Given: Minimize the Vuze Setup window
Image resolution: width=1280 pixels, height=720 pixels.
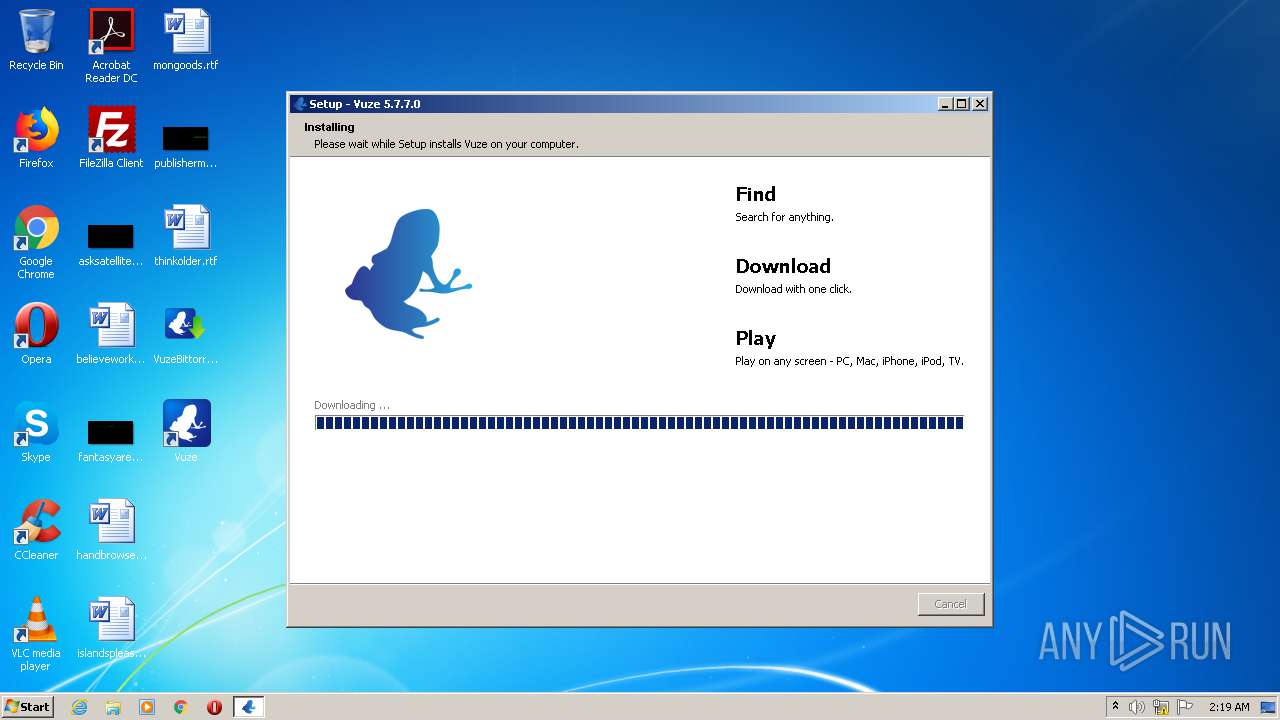Looking at the screenshot, I should coord(945,104).
